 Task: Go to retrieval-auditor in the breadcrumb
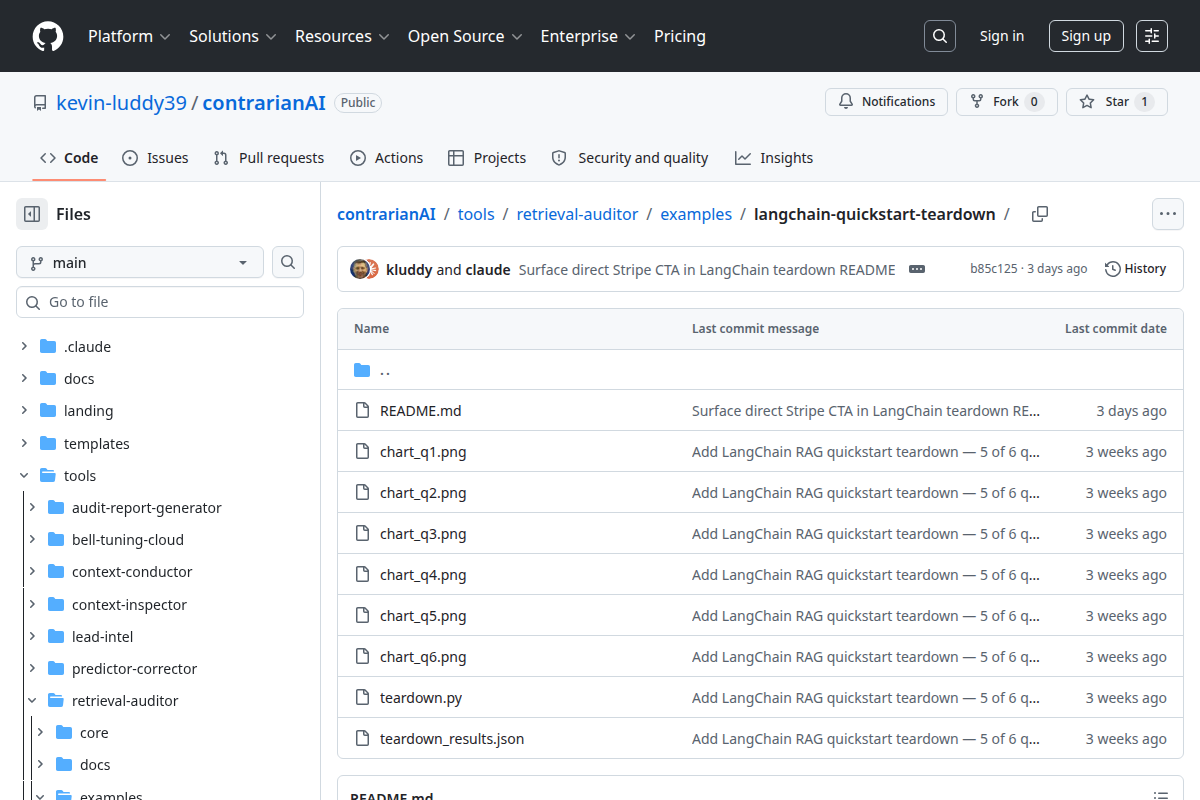[x=578, y=214]
